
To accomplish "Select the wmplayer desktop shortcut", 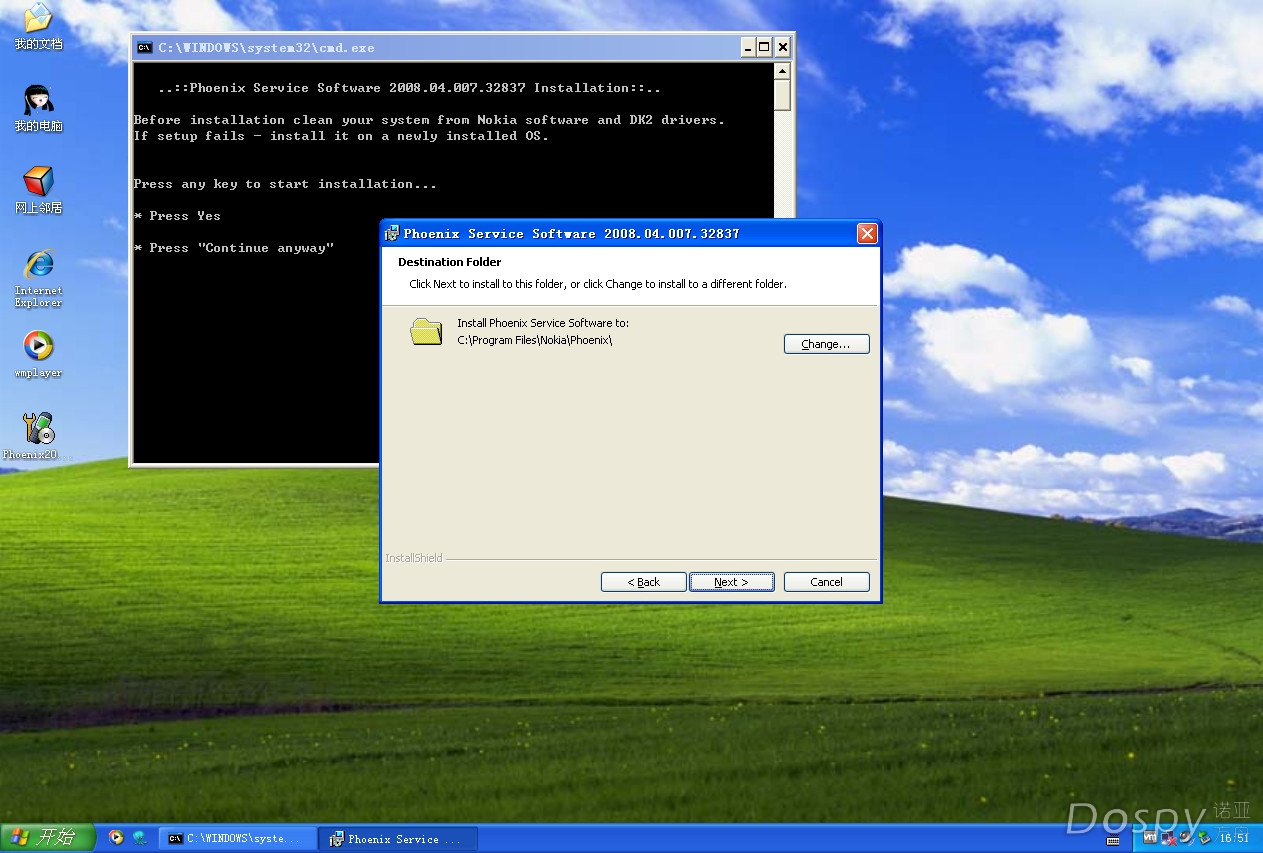I will (x=38, y=354).
